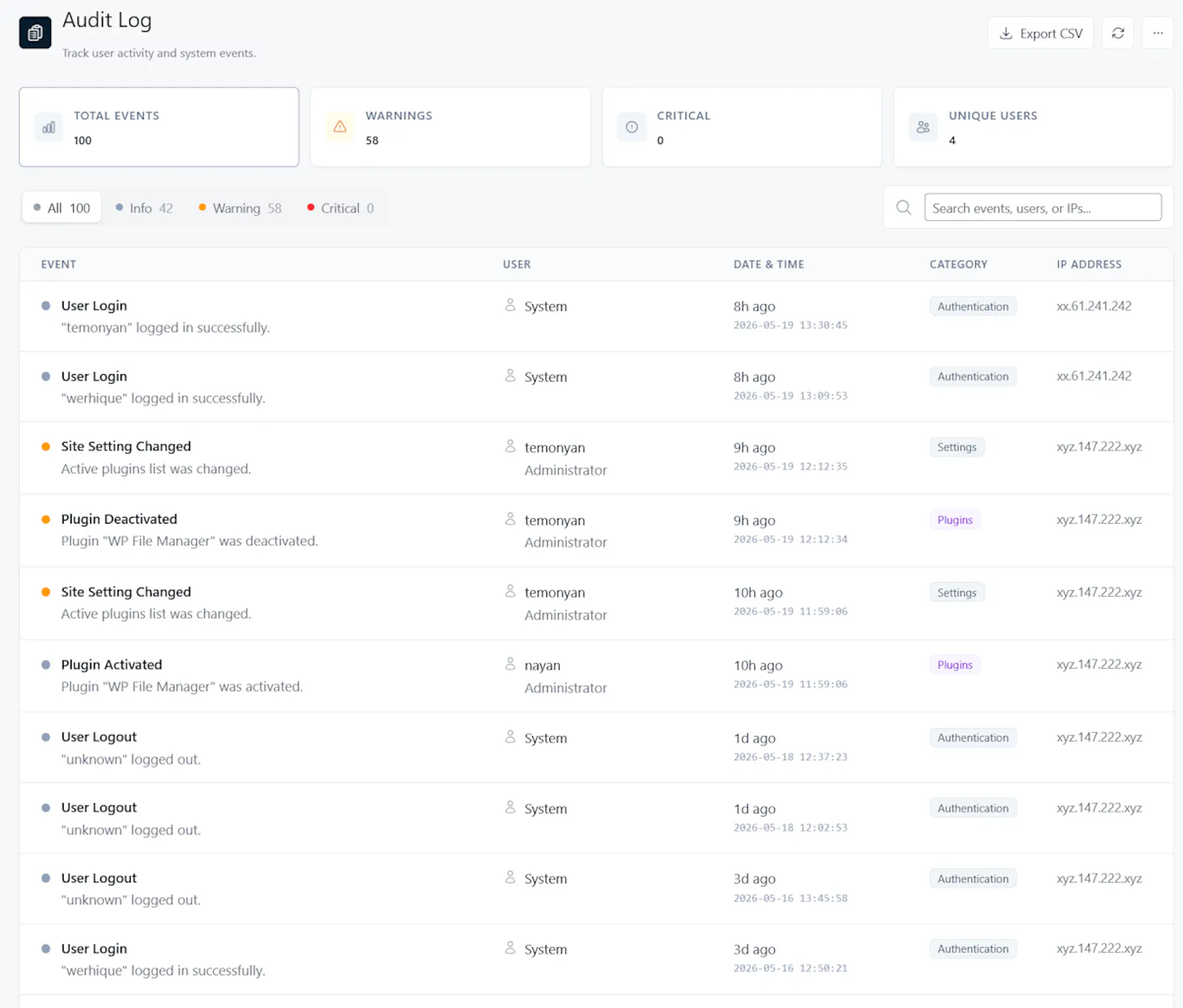Click the users icon in Unique Users card
The image size is (1183, 1008).
click(923, 127)
